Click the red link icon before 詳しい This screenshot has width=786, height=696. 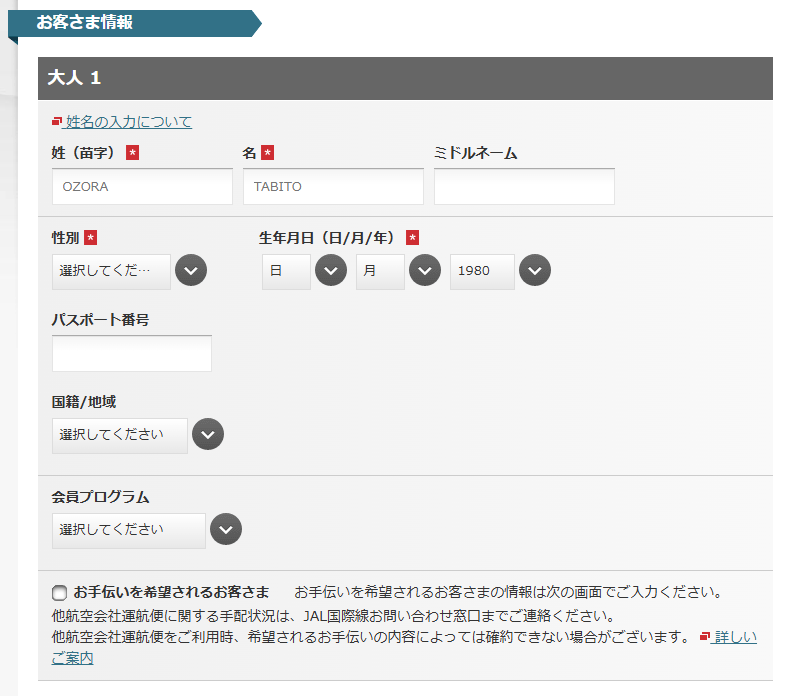[x=705, y=637]
